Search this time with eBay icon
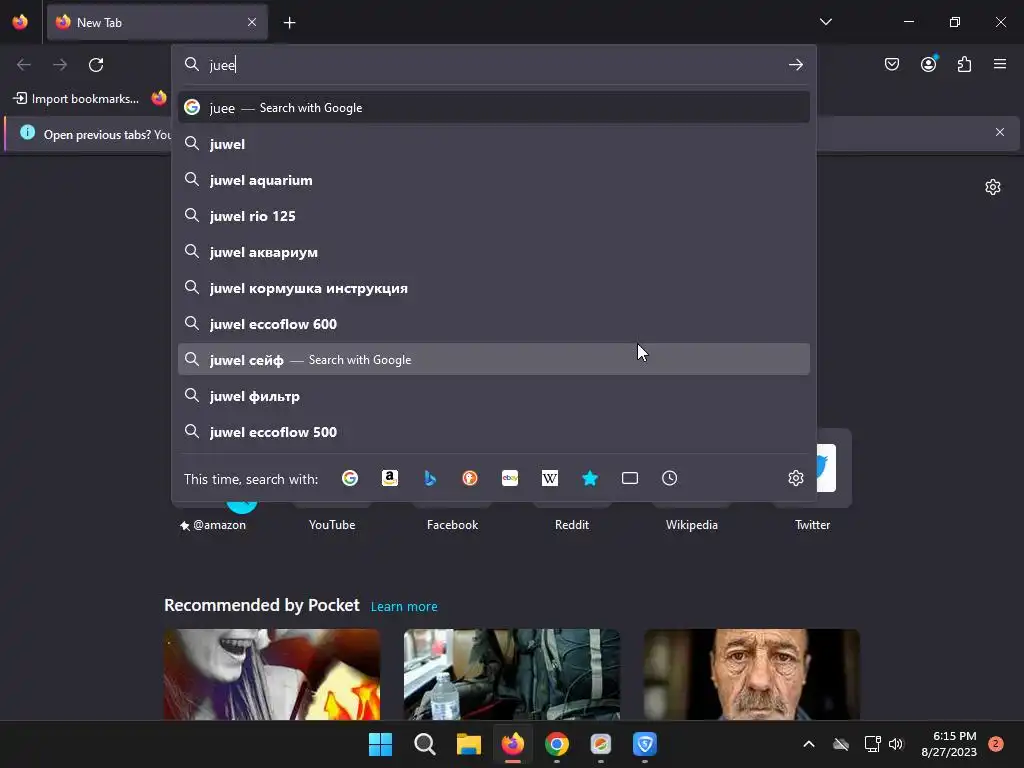1024x768 pixels. (x=510, y=478)
